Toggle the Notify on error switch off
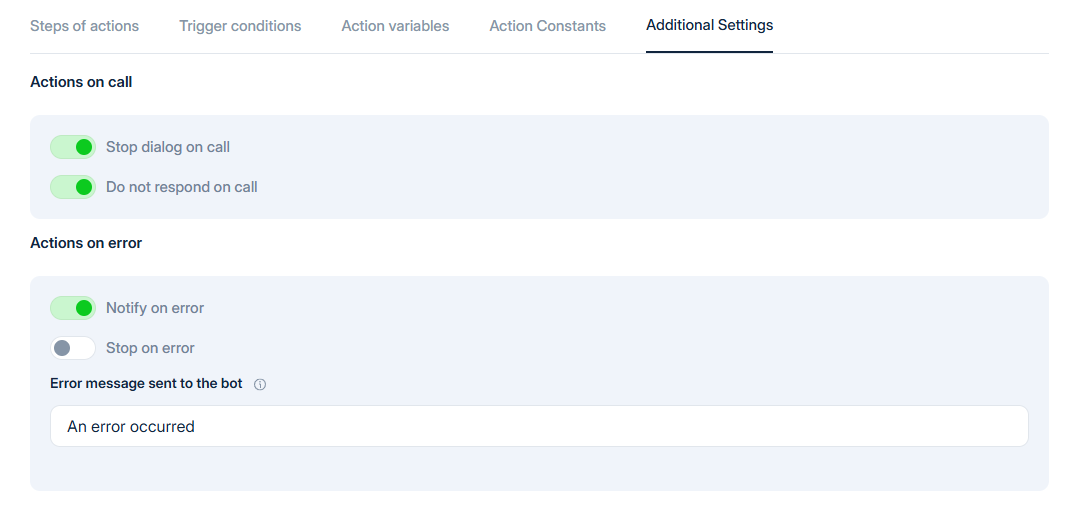The height and width of the screenshot is (509, 1080). (x=73, y=308)
